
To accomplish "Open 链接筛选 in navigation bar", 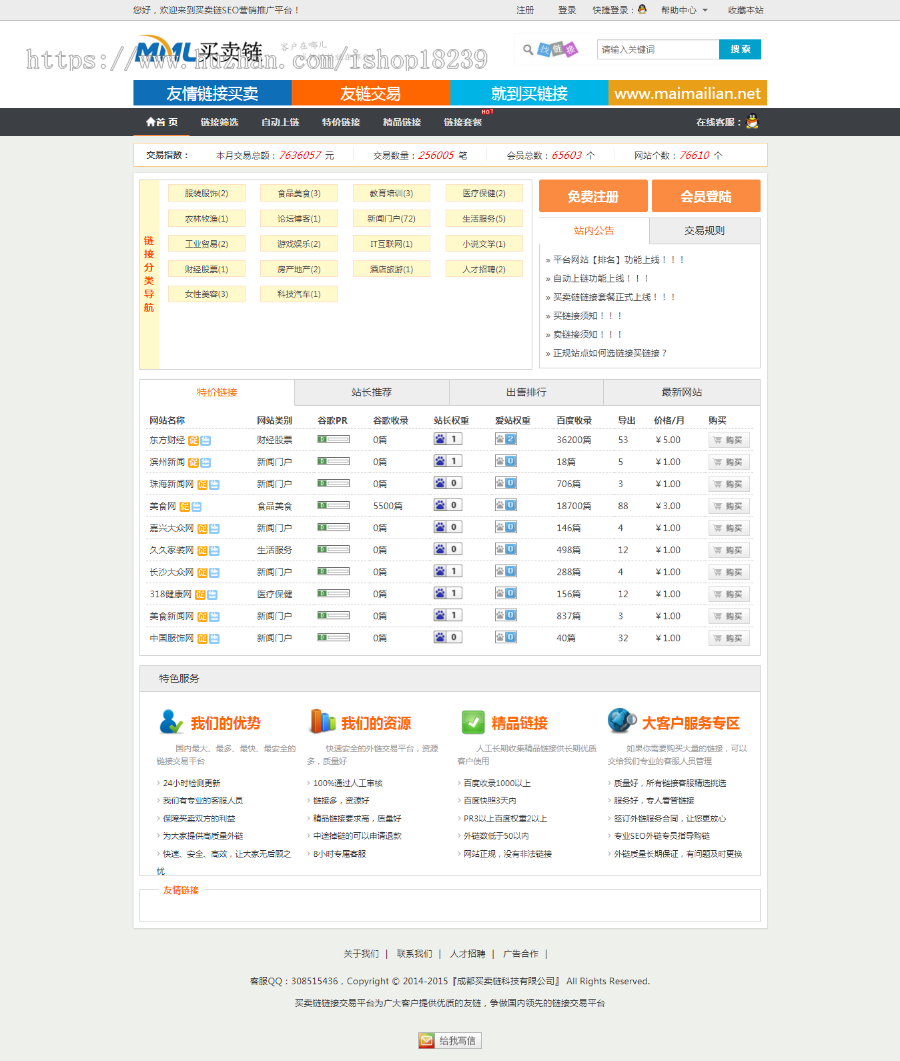I will 219,122.
